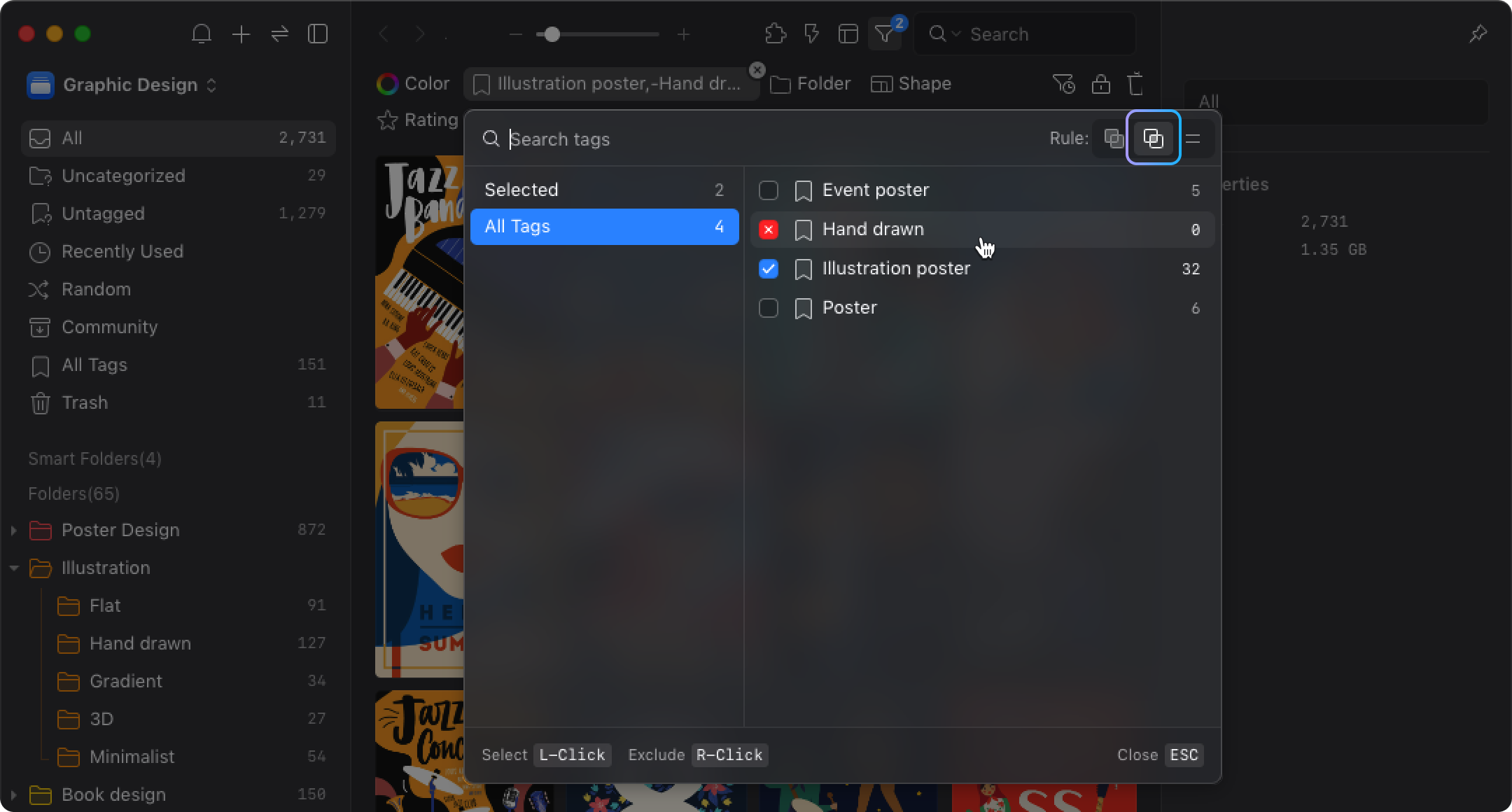Click the filter/funnel icon in toolbar
Screen dimensions: 1512x812
[x=886, y=34]
